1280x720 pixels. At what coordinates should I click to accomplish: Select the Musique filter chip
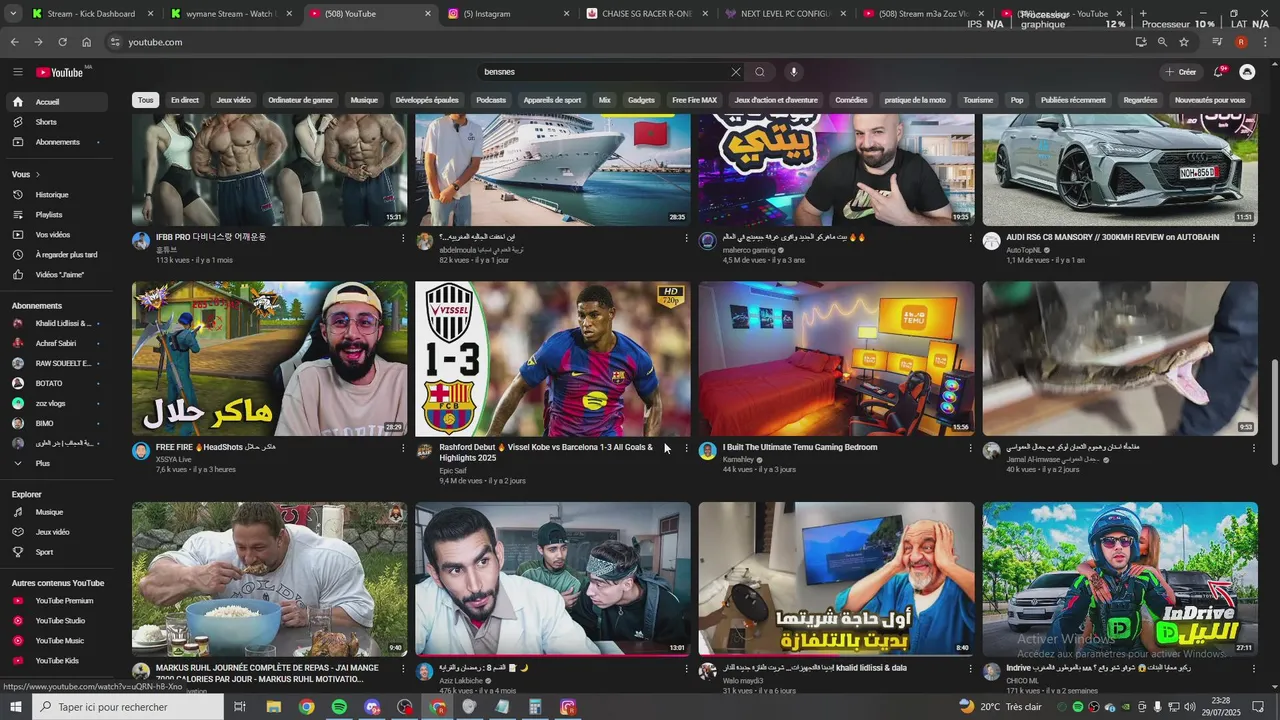(364, 100)
